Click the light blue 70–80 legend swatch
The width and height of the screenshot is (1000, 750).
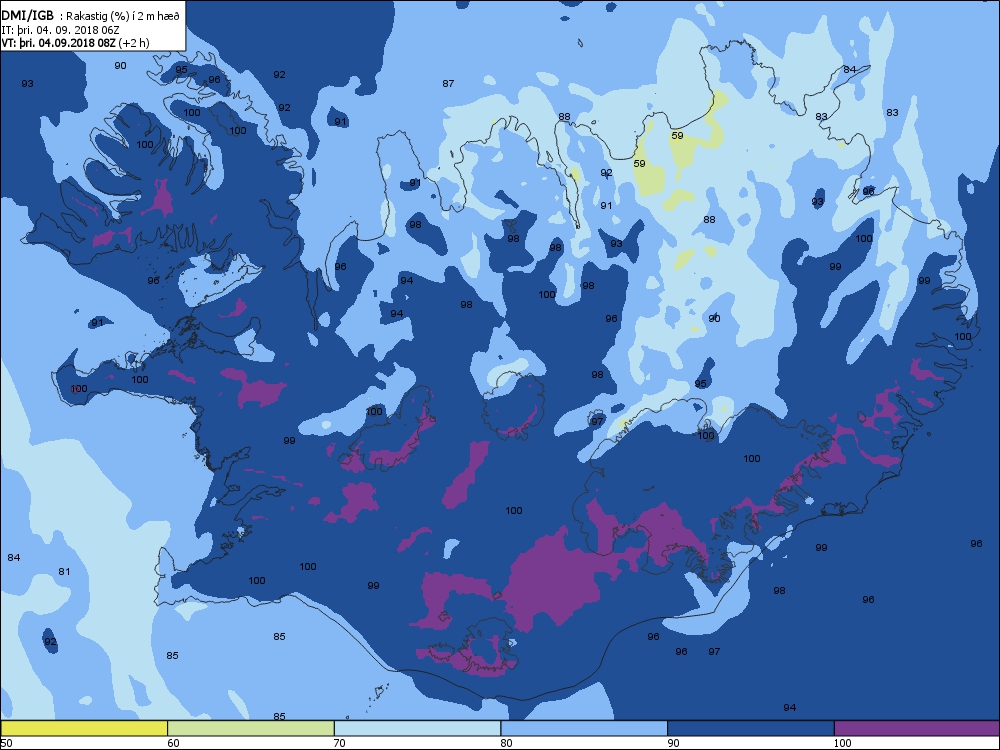[x=417, y=728]
